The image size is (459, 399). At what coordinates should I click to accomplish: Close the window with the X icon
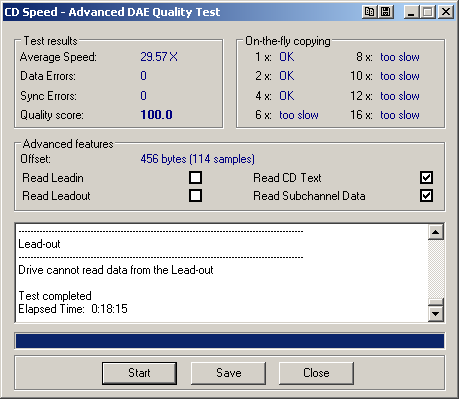pos(446,12)
